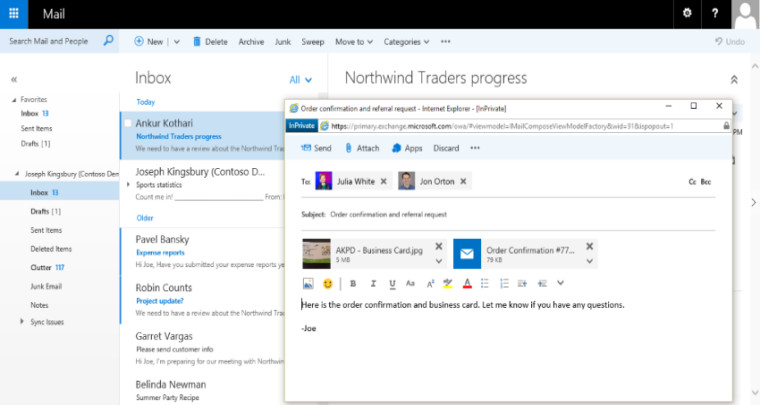Viewport: 760px width, 405px height.
Task: Discard the draft message
Action: 446,148
